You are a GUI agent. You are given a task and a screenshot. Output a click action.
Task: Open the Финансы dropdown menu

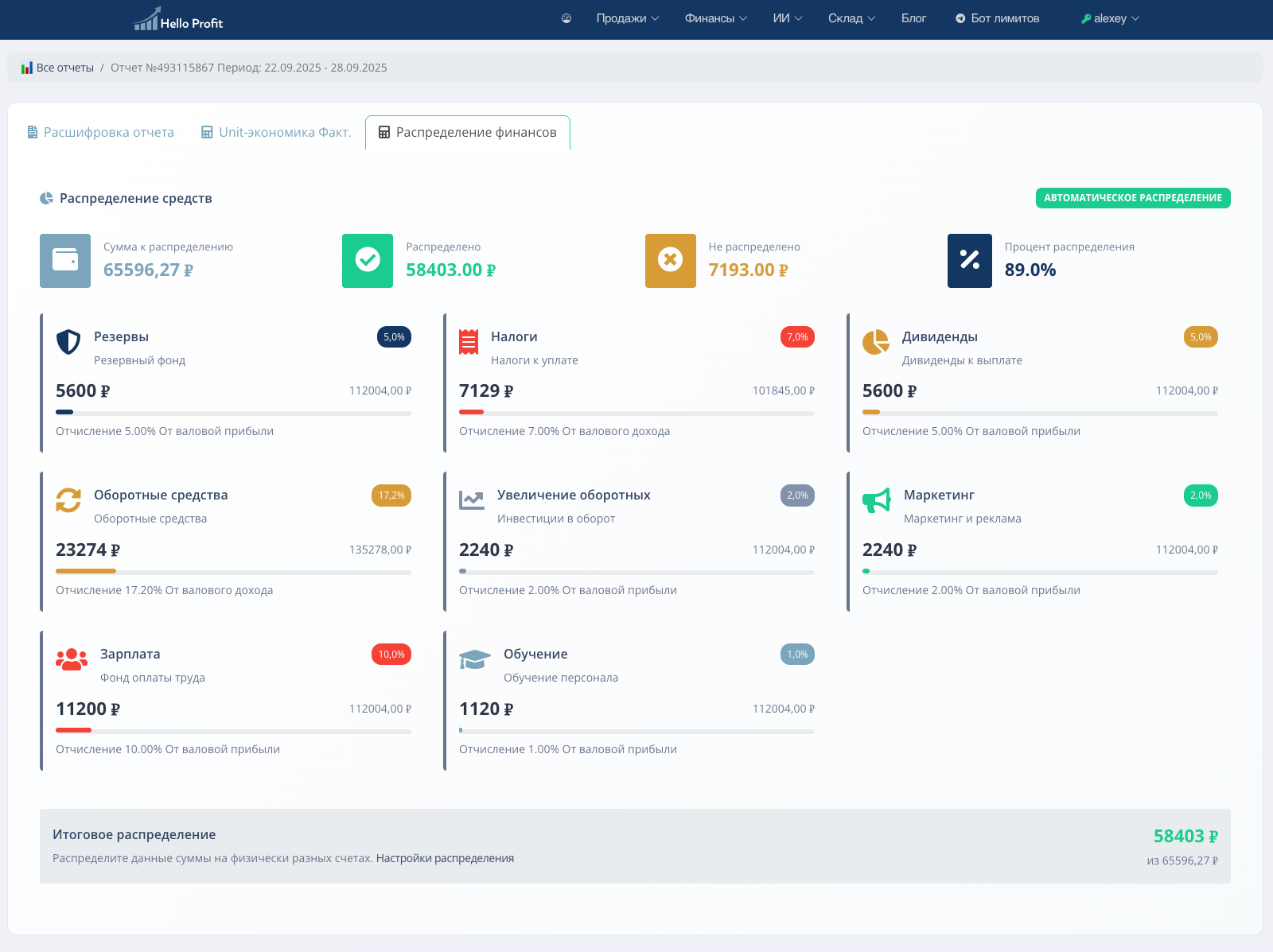click(x=715, y=18)
